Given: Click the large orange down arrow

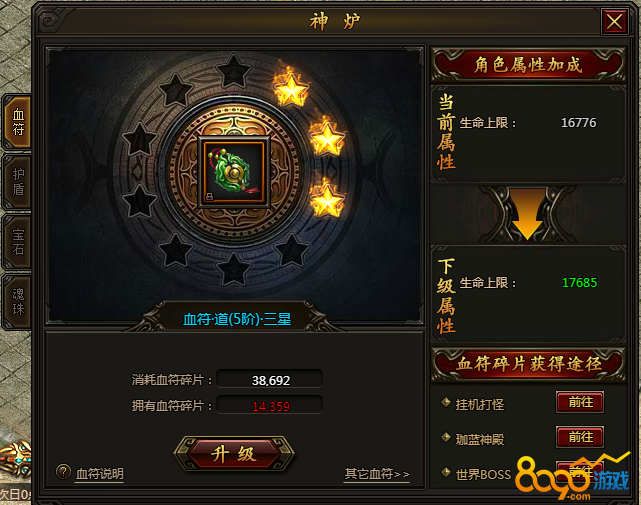Looking at the screenshot, I should [527, 214].
